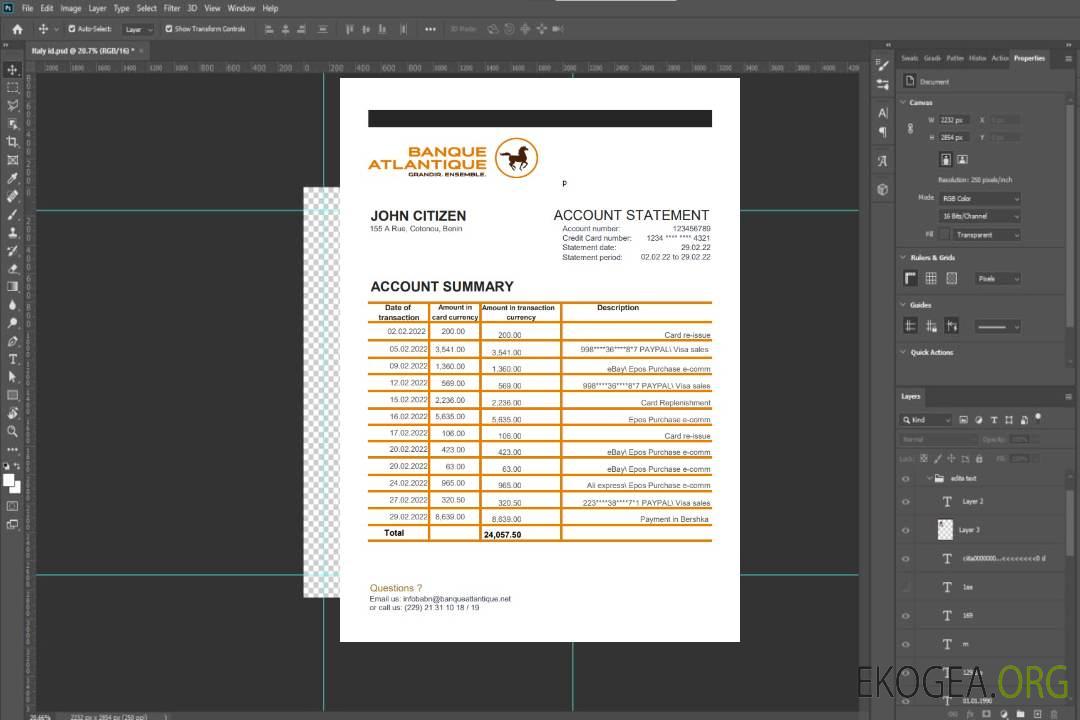Open the Filter menu
This screenshot has height=720, width=1080.
[x=172, y=8]
